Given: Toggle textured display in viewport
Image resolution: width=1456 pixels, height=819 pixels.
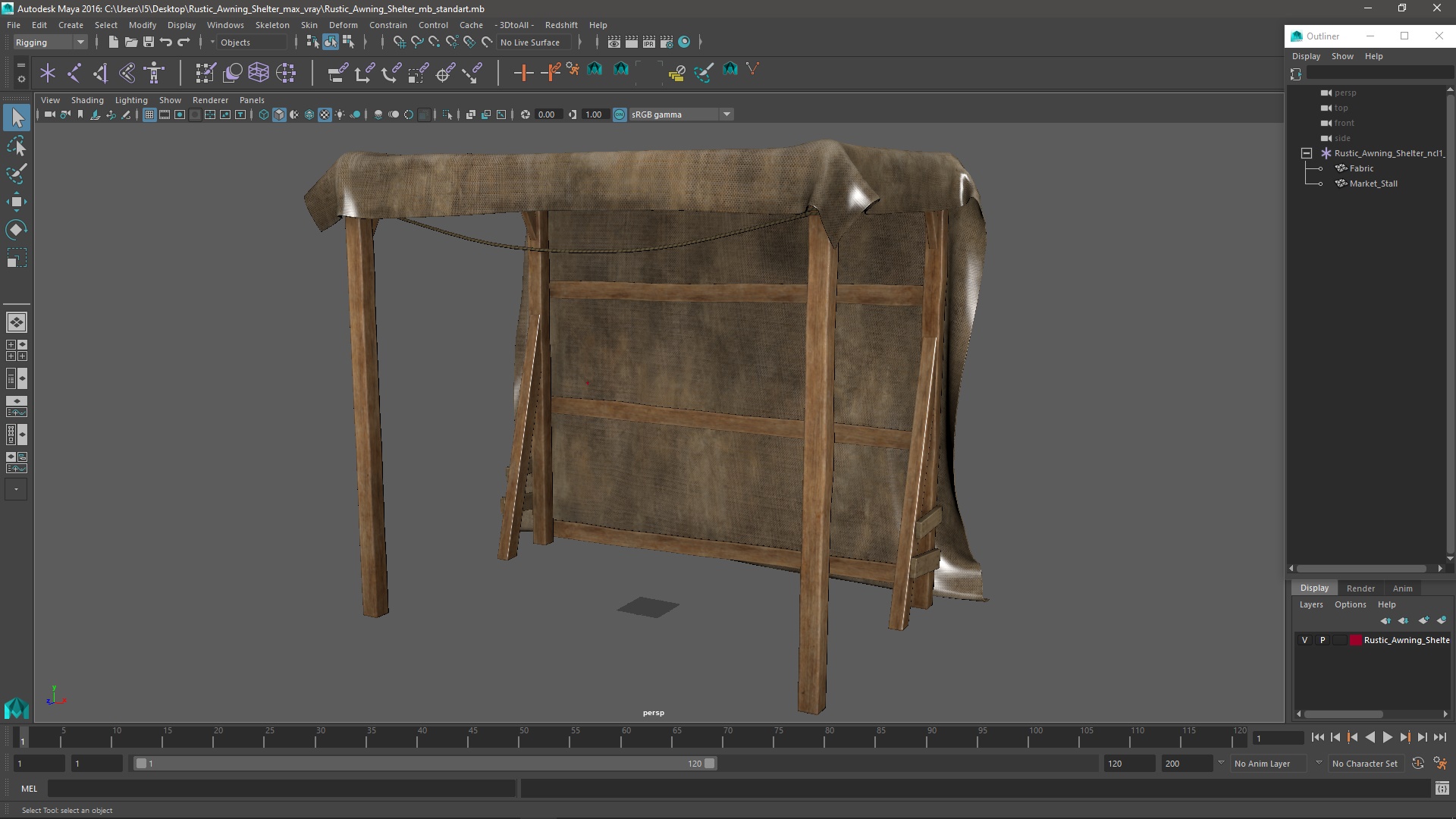Looking at the screenshot, I should [x=325, y=115].
